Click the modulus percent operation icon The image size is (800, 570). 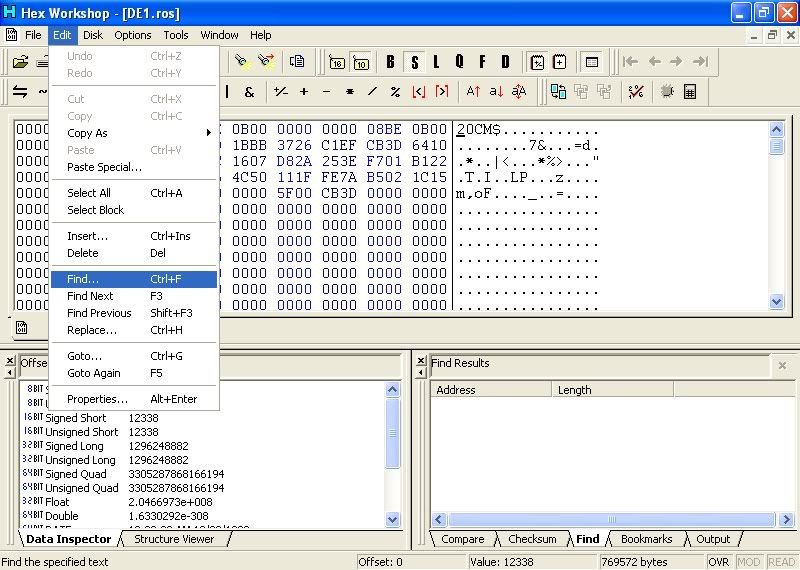[x=395, y=92]
